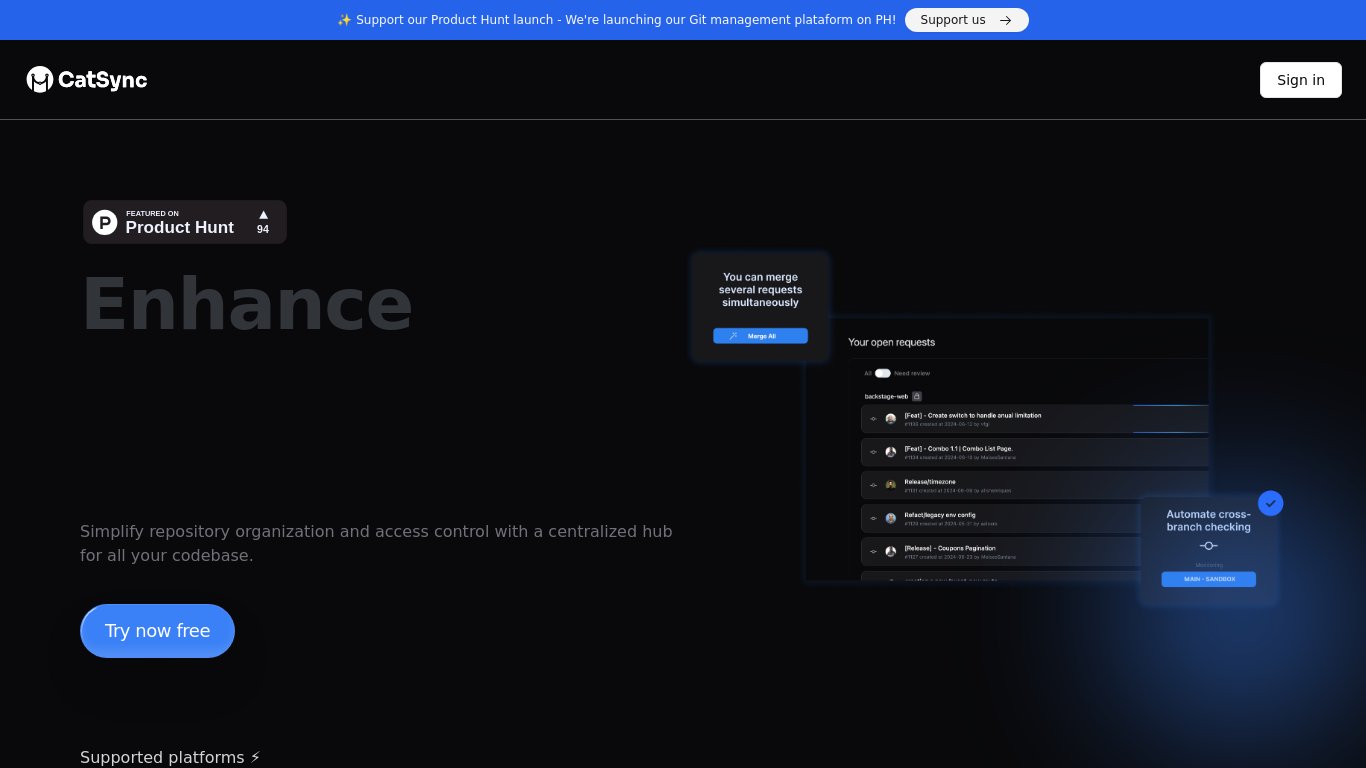Open the Featured on Product Hunt badge
Viewport: 1366px width, 768px height.
click(185, 222)
